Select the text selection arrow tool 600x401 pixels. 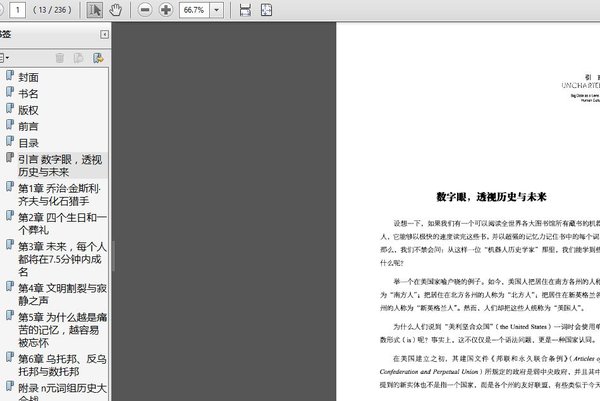pos(95,9)
